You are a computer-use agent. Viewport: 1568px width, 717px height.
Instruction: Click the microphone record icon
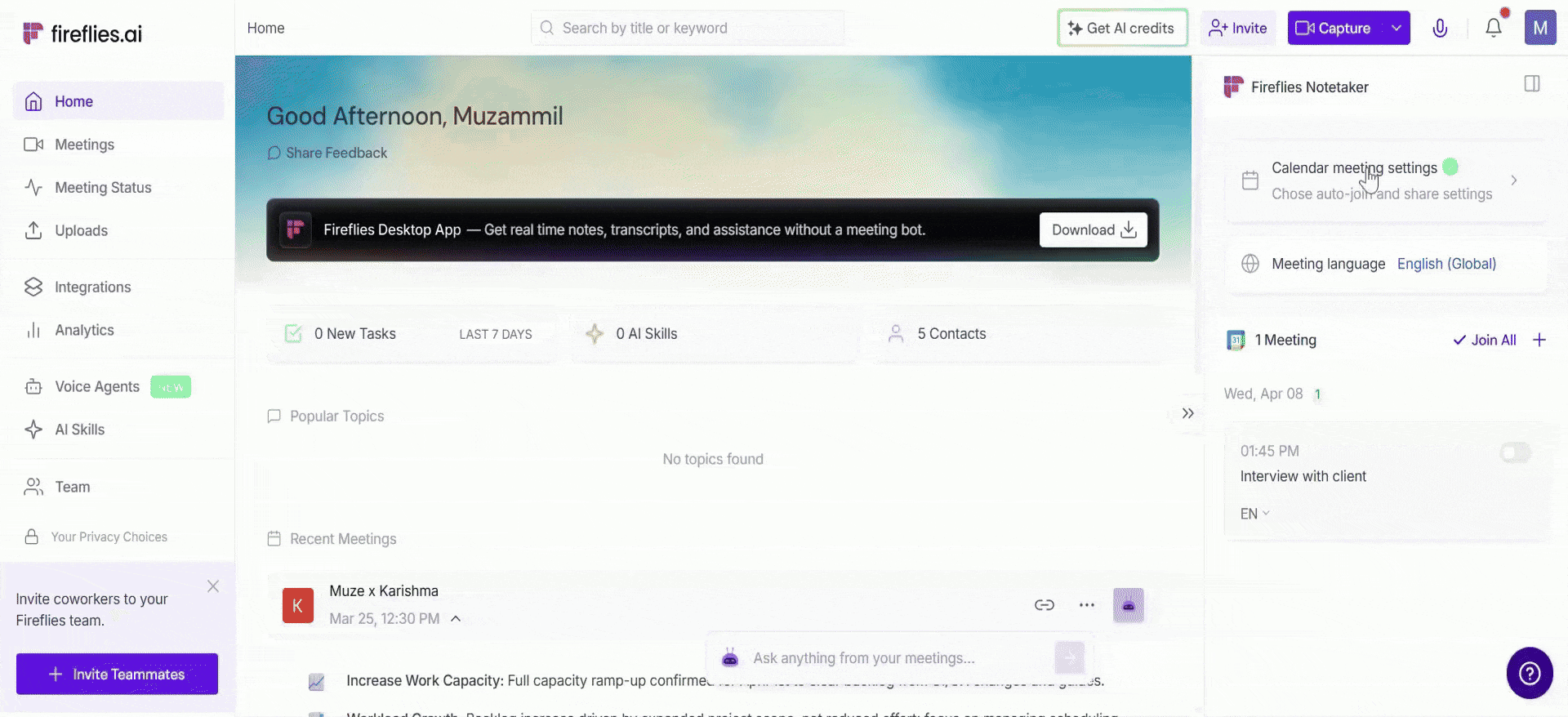click(1441, 28)
